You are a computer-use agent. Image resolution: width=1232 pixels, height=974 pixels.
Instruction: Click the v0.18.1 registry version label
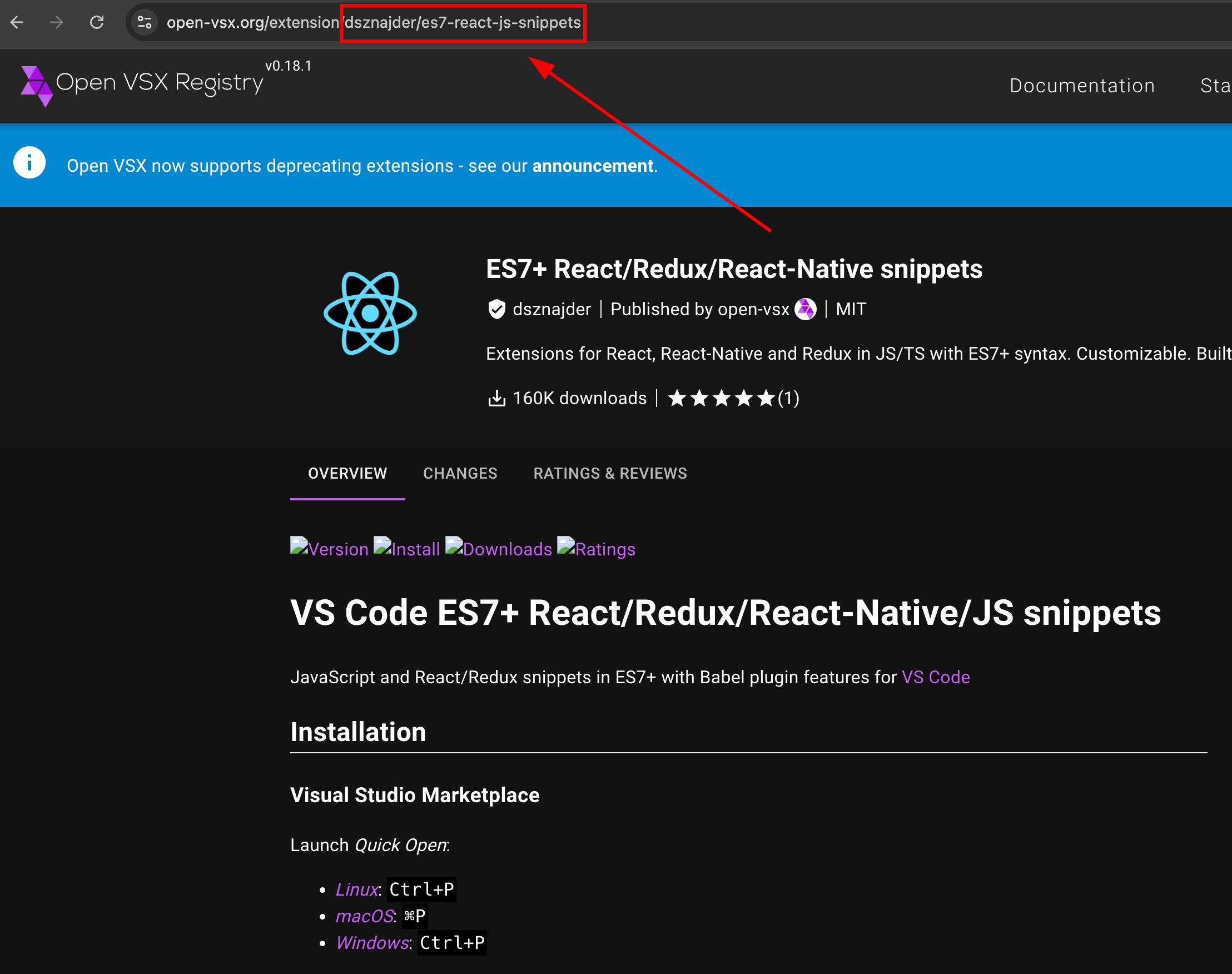(x=289, y=66)
